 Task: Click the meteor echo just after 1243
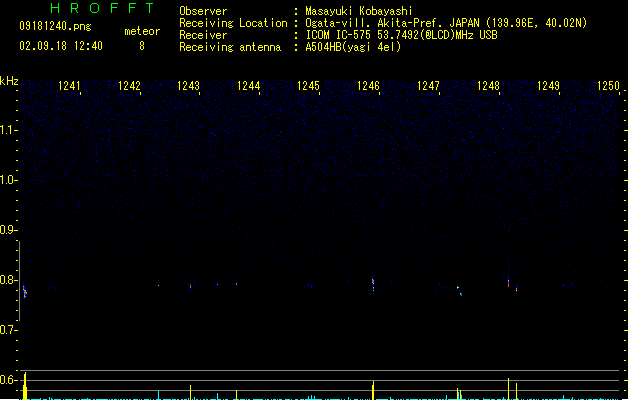tap(191, 286)
